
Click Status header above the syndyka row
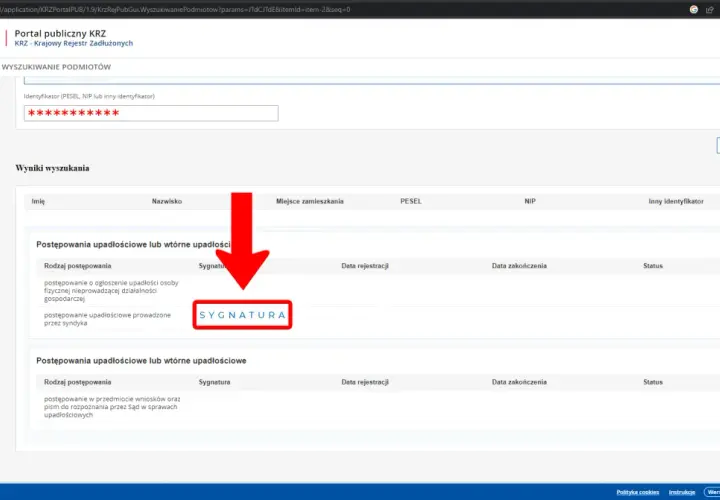pos(653,266)
